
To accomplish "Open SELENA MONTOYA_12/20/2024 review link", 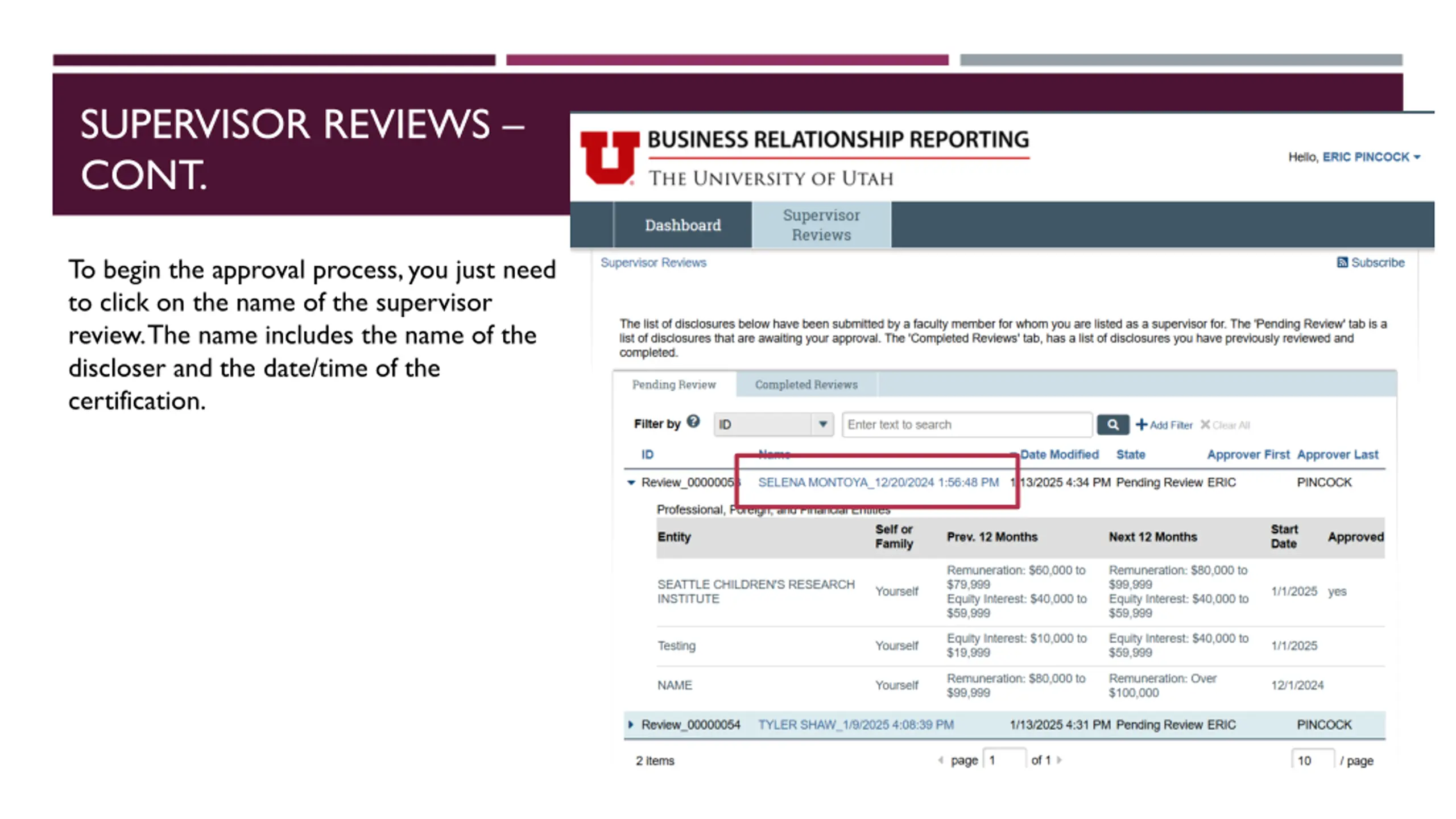I will click(878, 482).
